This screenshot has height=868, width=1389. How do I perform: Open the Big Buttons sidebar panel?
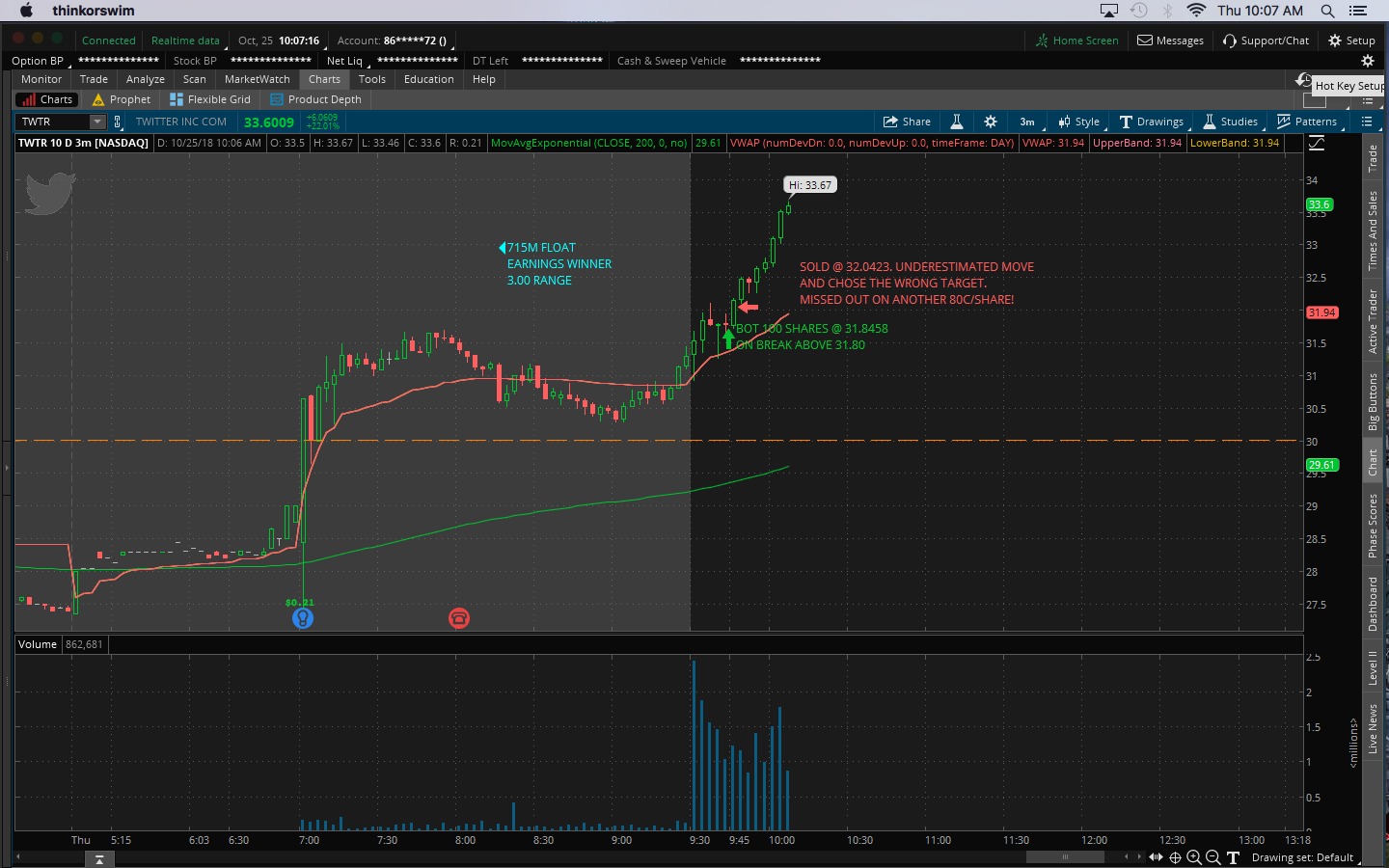click(1373, 401)
